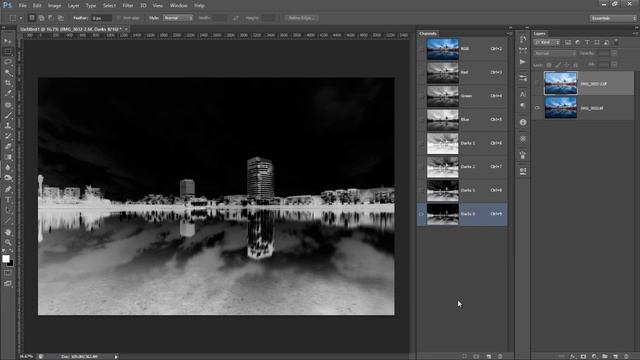Screen dimensions: 640x360
Task: Click the Refine Edge button
Action: pyautogui.click(x=301, y=18)
